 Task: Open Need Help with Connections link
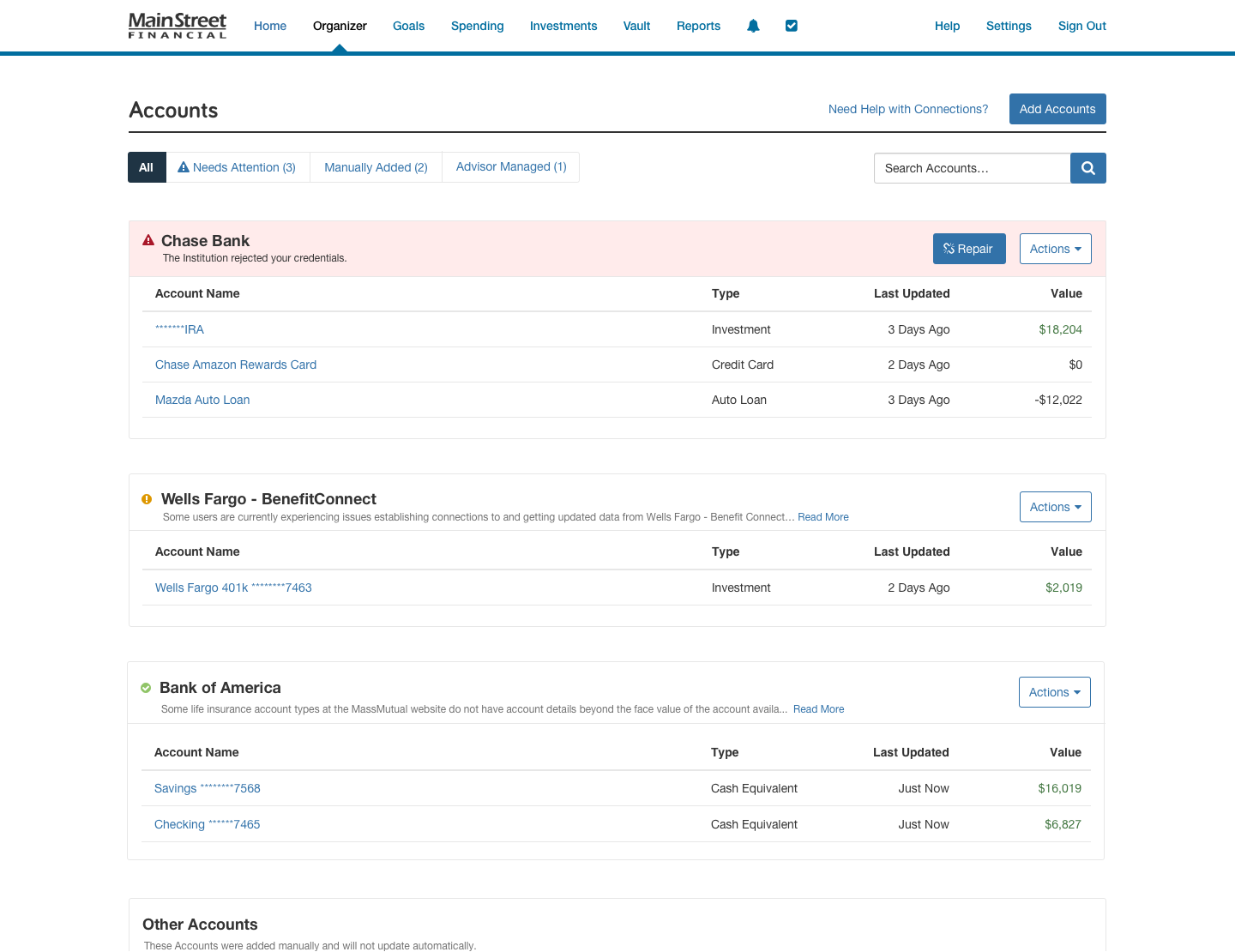pos(908,109)
